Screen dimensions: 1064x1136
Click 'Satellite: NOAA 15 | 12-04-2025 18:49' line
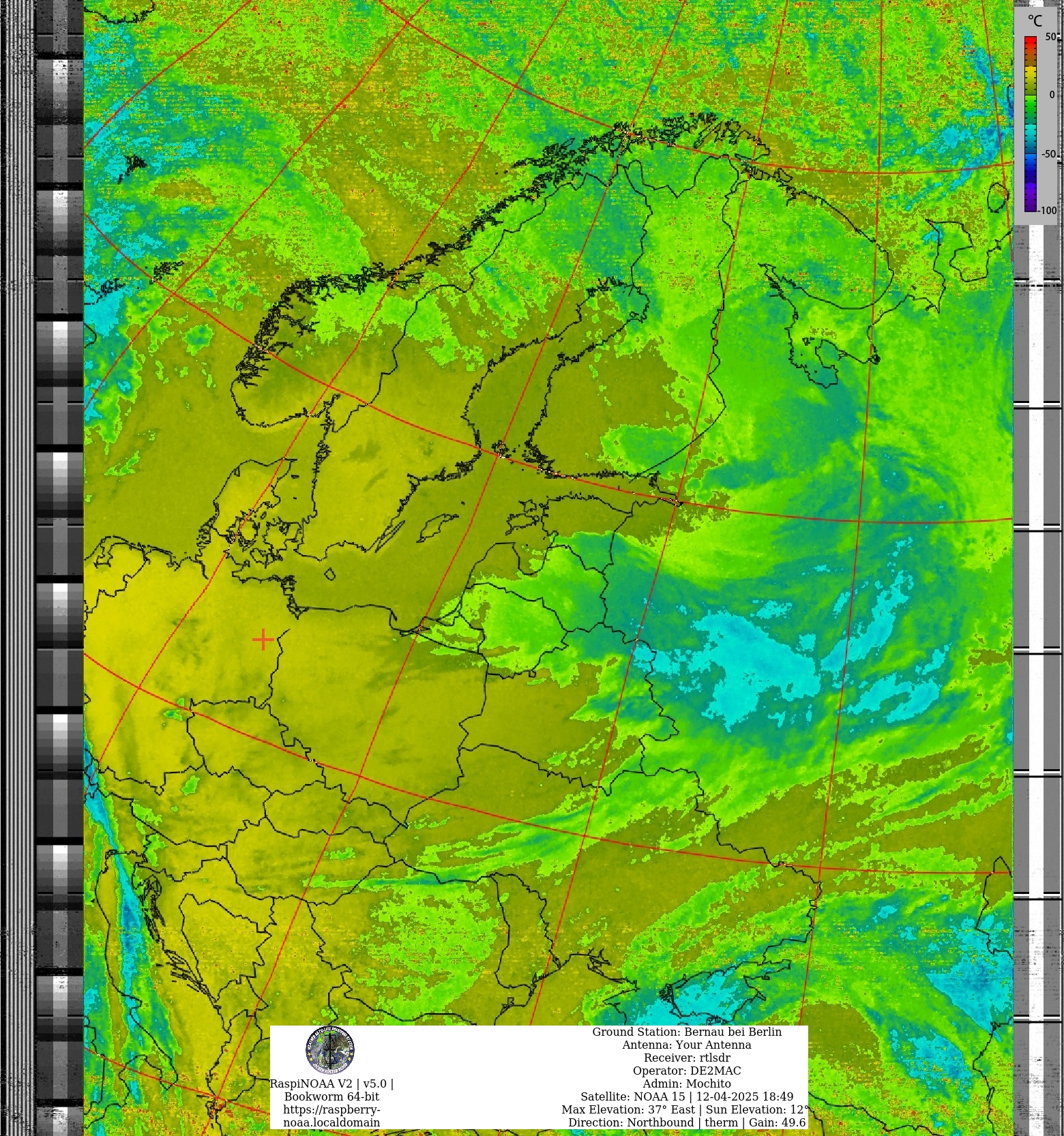[687, 1096]
